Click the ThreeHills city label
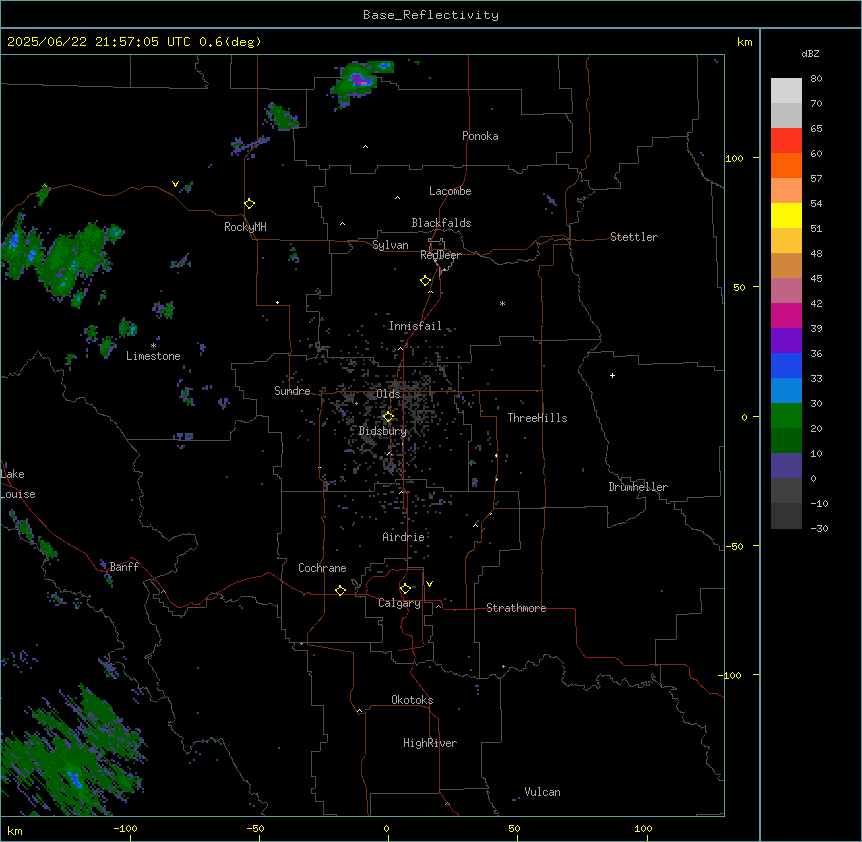Viewport: 862px width, 842px height. pyautogui.click(x=537, y=418)
